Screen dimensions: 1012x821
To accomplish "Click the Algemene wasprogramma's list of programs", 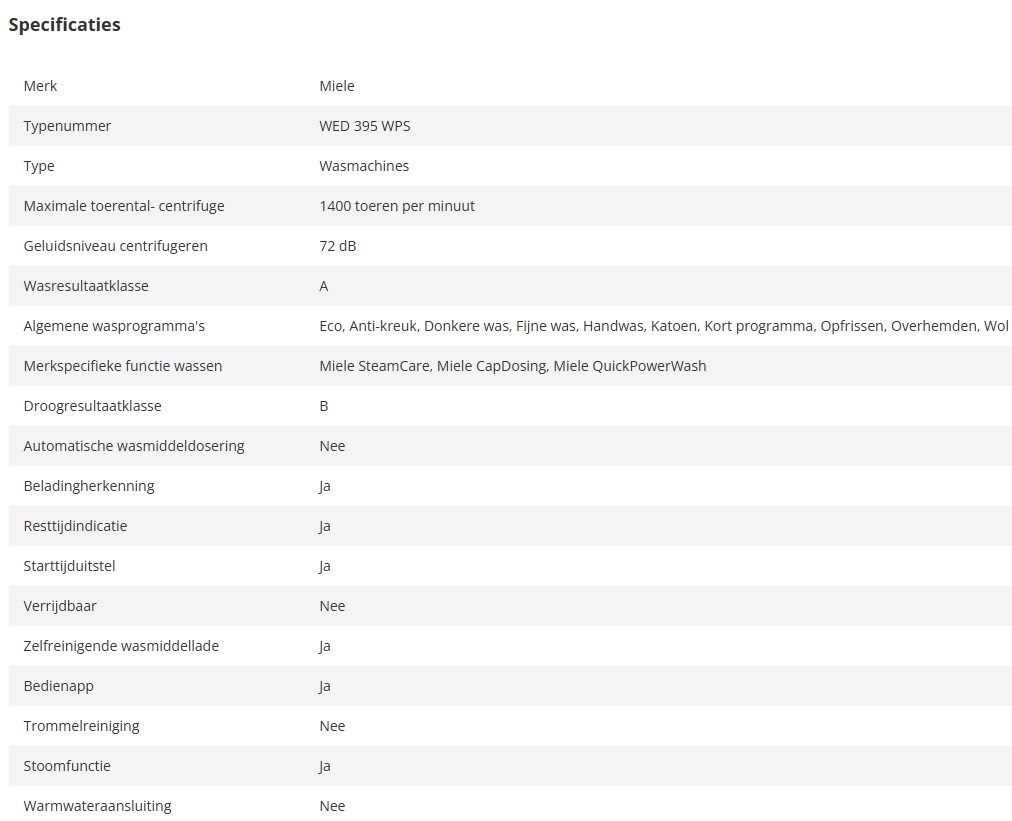I will point(664,326).
